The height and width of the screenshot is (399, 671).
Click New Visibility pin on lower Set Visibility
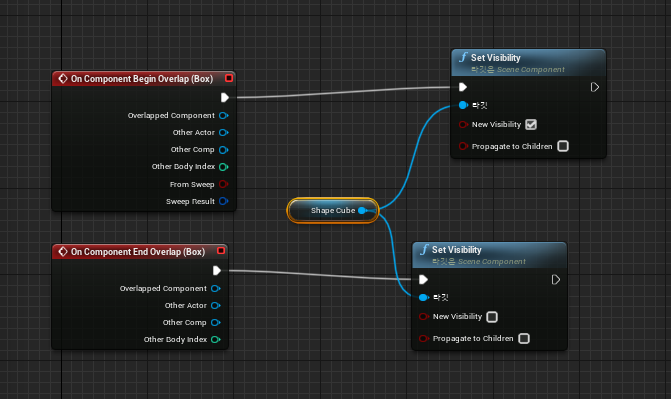pyautogui.click(x=424, y=317)
